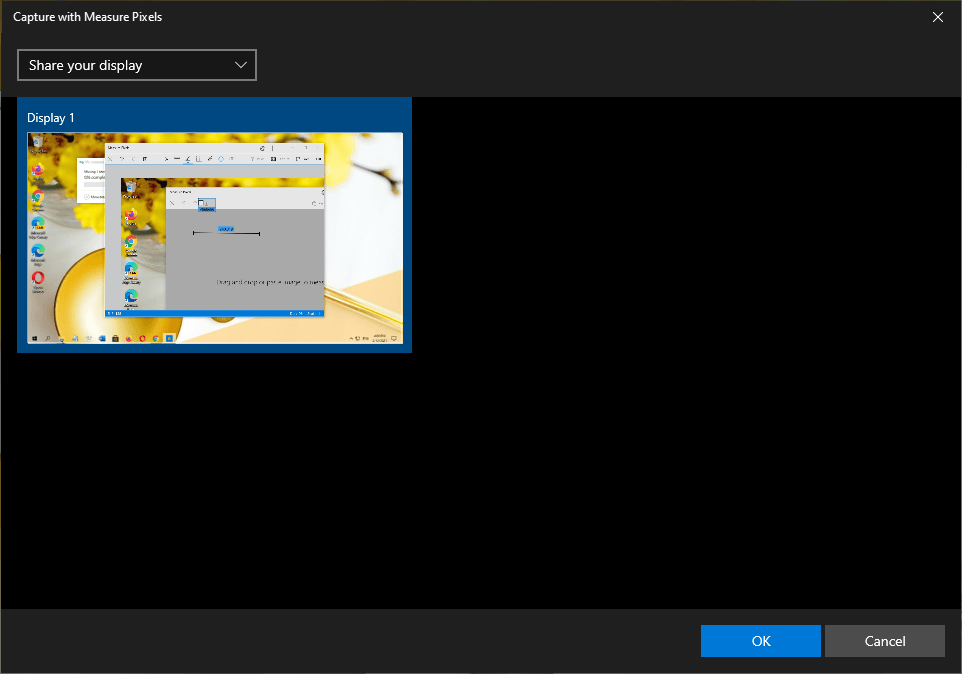Click the dialog title Capture with Measure Pixels
962x674 pixels.
(87, 17)
